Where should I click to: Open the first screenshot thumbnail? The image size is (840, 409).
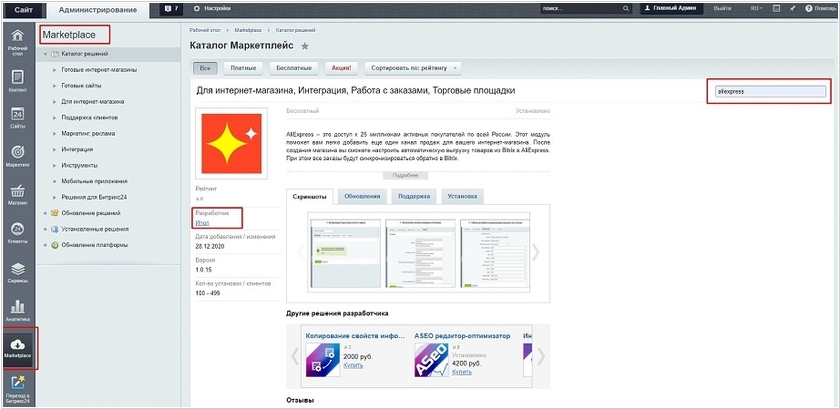point(346,254)
